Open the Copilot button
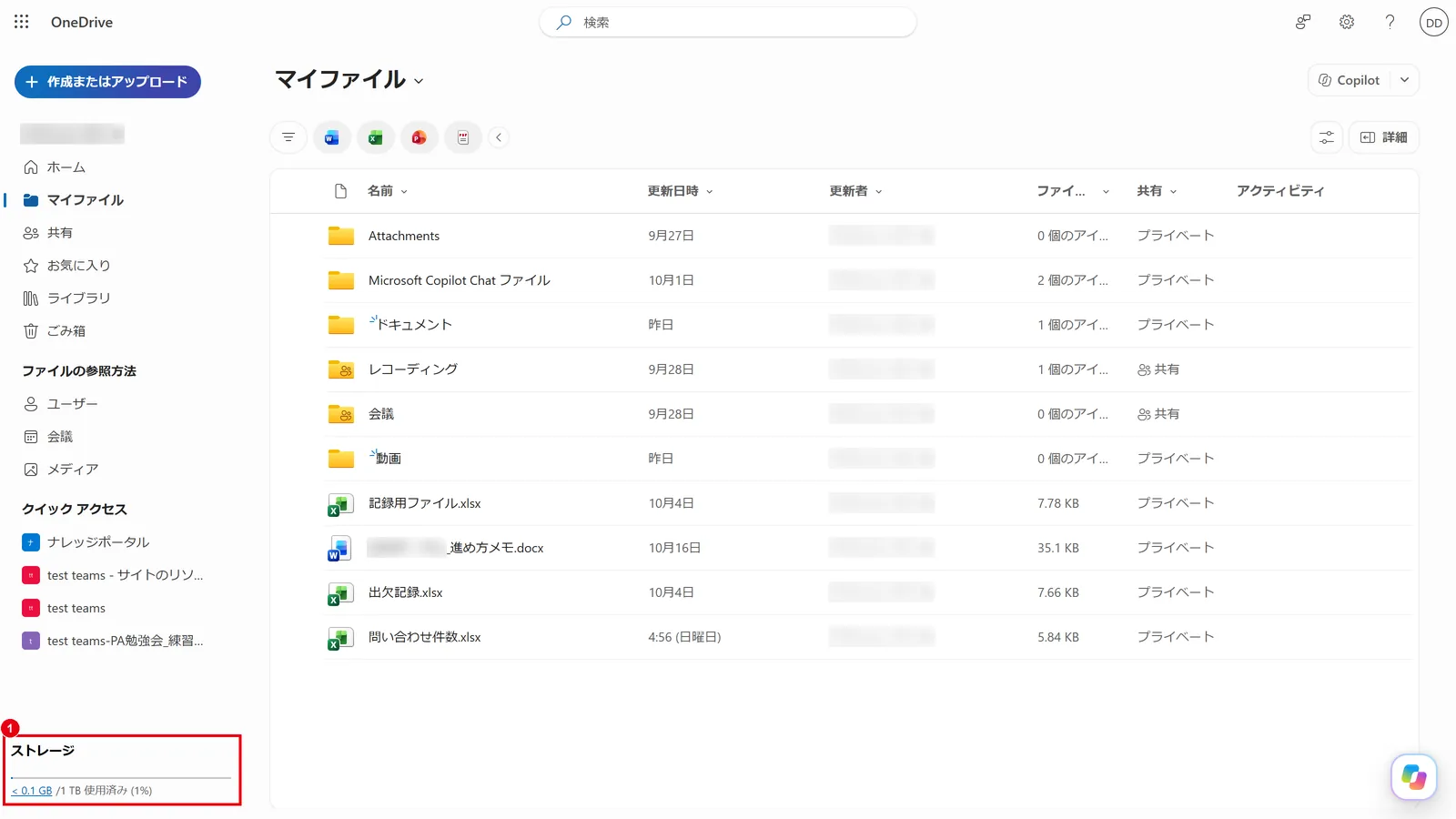1456x819 pixels. (1350, 80)
